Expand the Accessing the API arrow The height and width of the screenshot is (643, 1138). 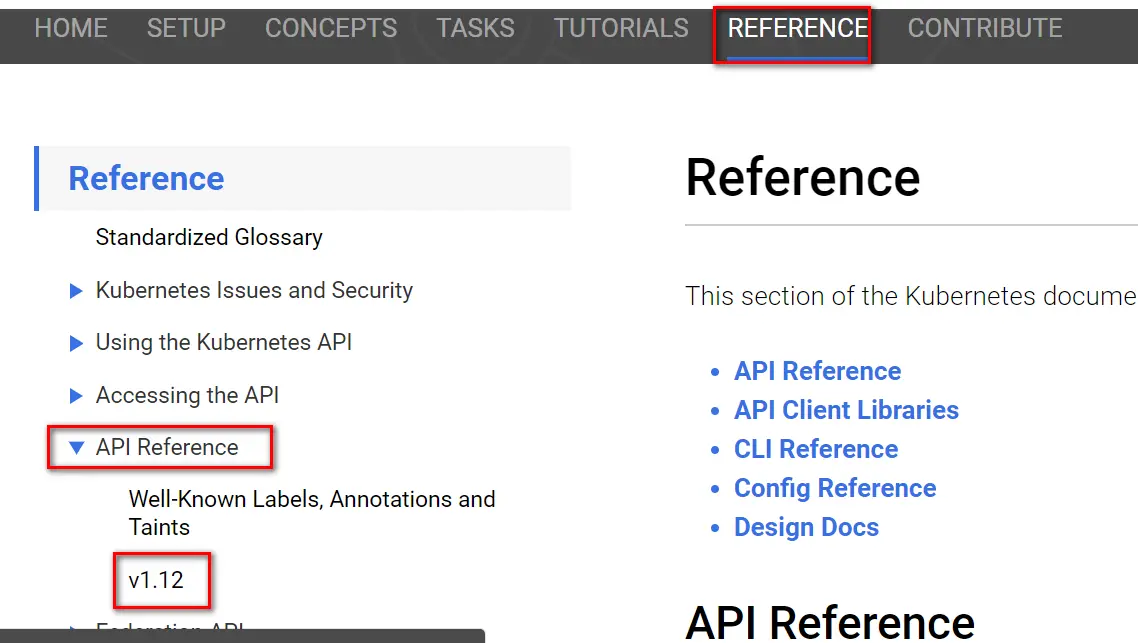(x=76, y=396)
